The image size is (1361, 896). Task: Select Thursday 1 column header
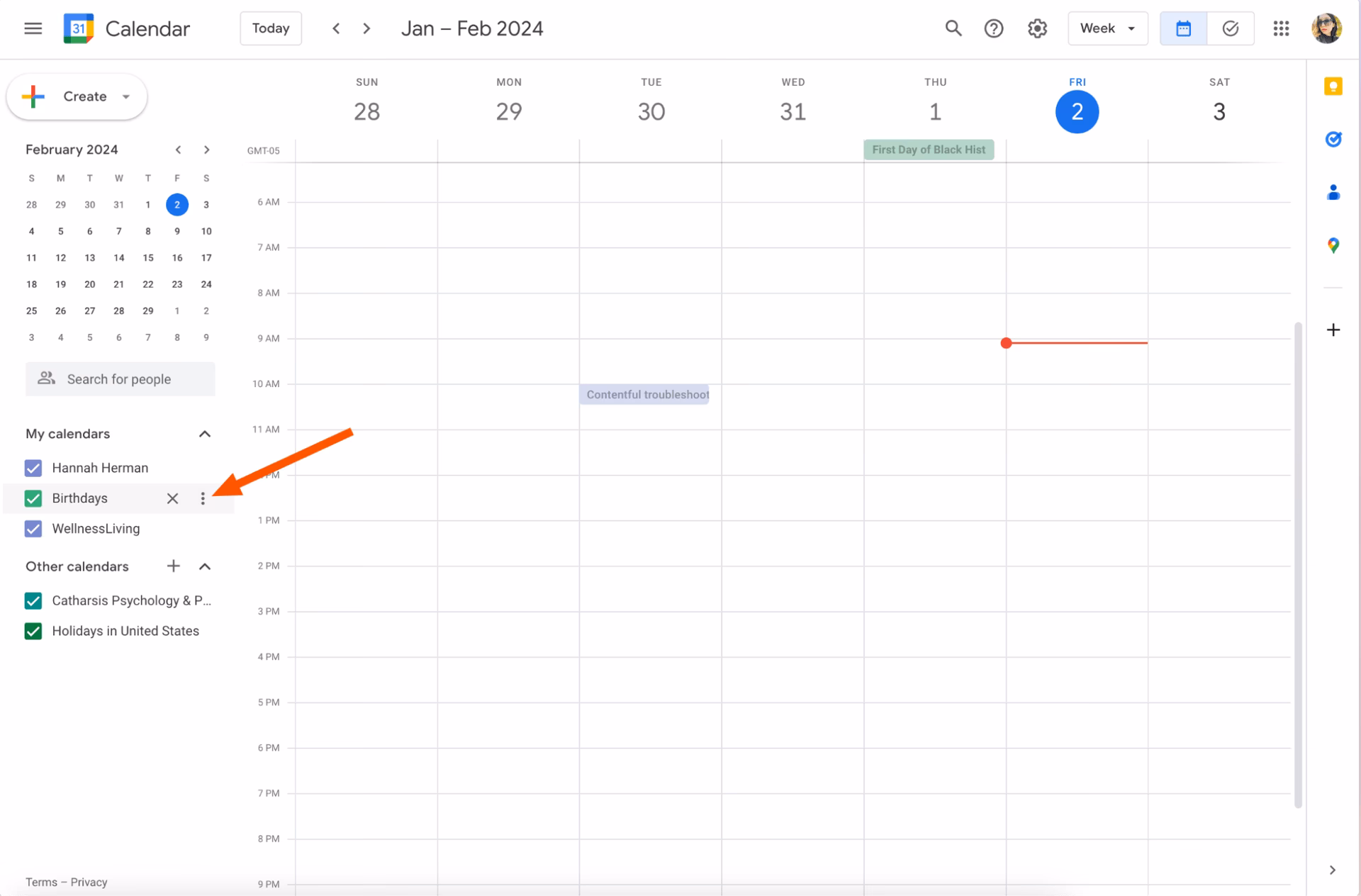click(x=935, y=102)
